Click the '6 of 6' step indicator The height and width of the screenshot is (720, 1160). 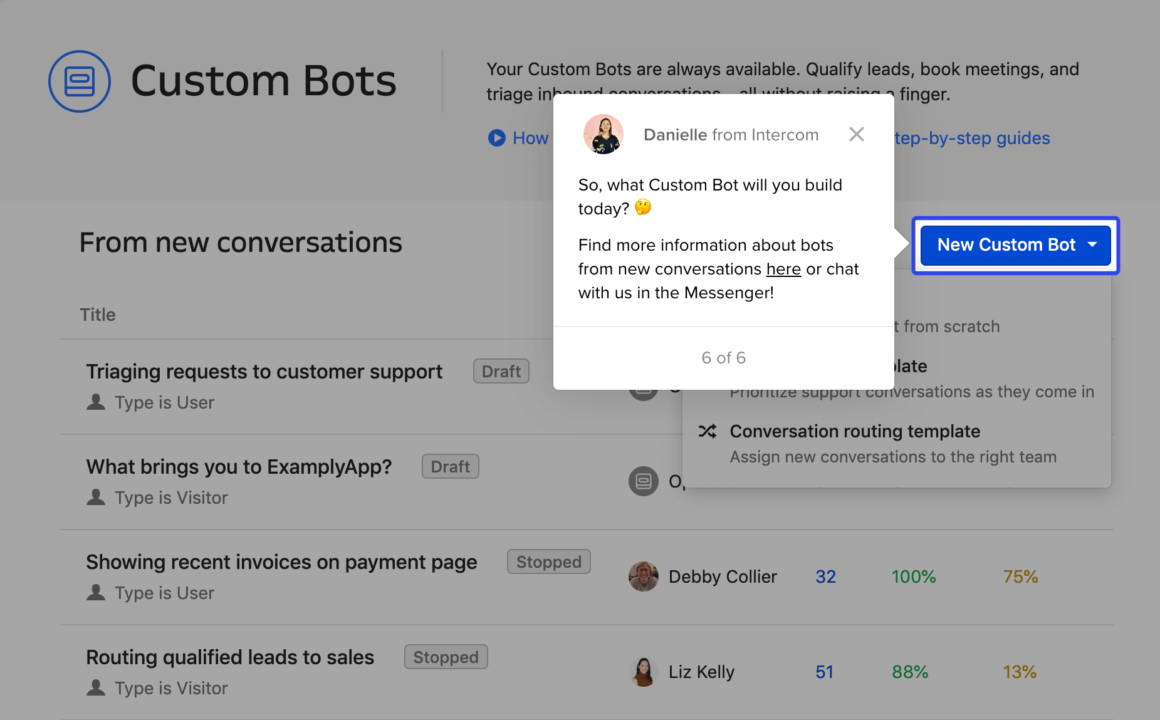pos(724,358)
